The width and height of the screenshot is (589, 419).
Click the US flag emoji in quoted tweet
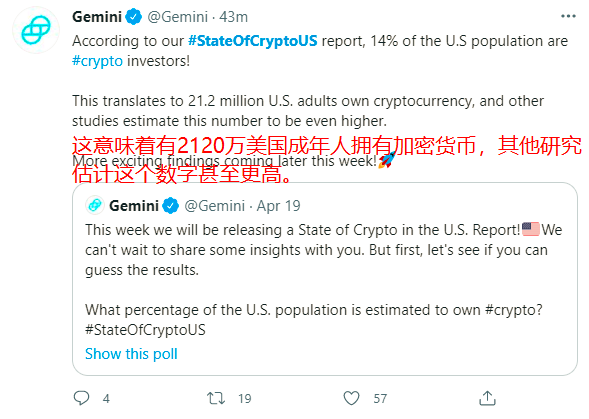point(531,229)
